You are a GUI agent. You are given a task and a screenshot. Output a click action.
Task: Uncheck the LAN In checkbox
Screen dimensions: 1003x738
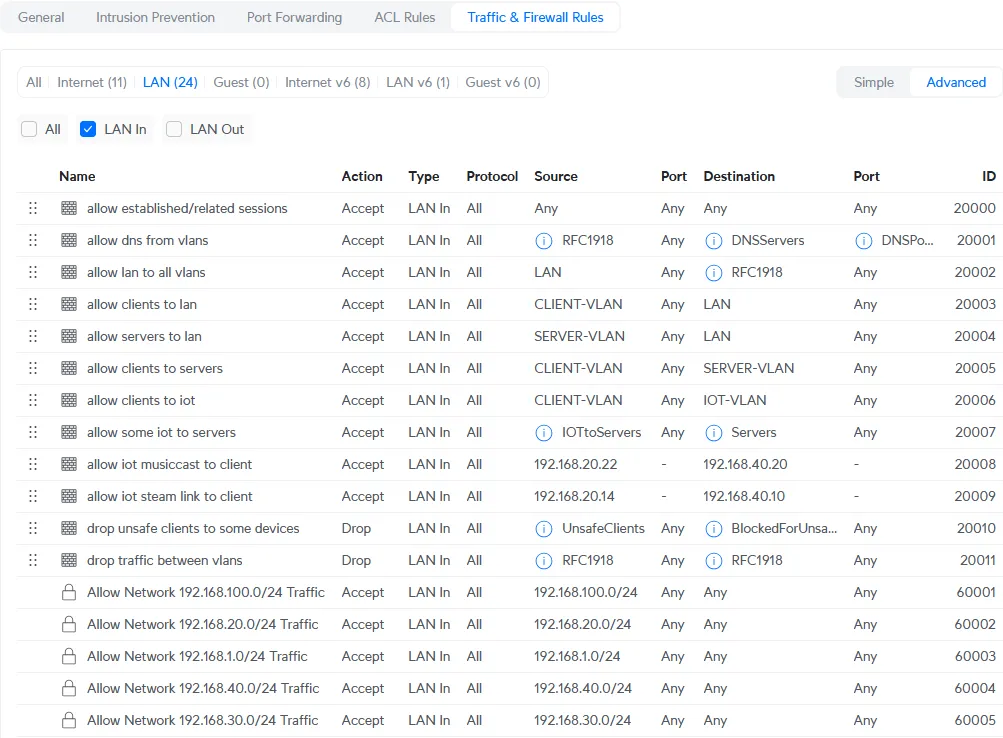click(x=88, y=129)
